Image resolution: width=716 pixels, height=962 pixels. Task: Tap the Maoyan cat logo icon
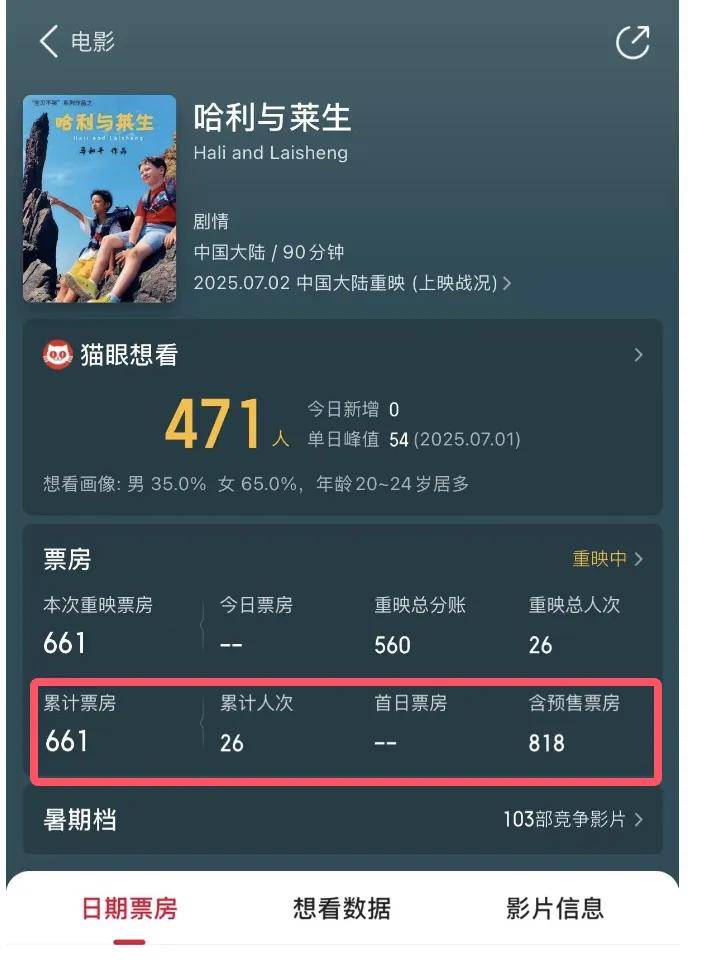click(58, 355)
